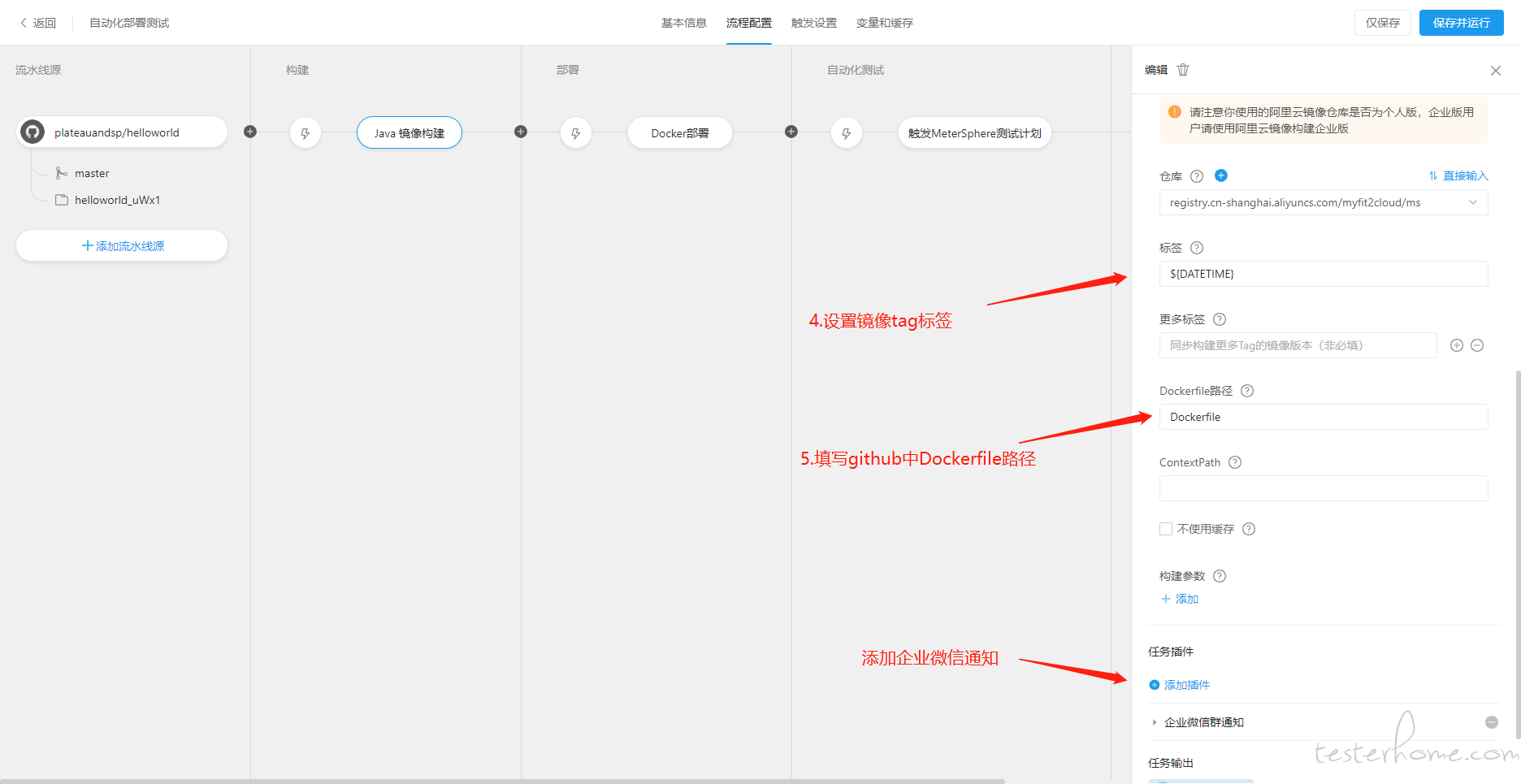This screenshot has height=784, width=1521.
Task: Select the 触发MeterSphere测试计划 node
Action: 975,132
